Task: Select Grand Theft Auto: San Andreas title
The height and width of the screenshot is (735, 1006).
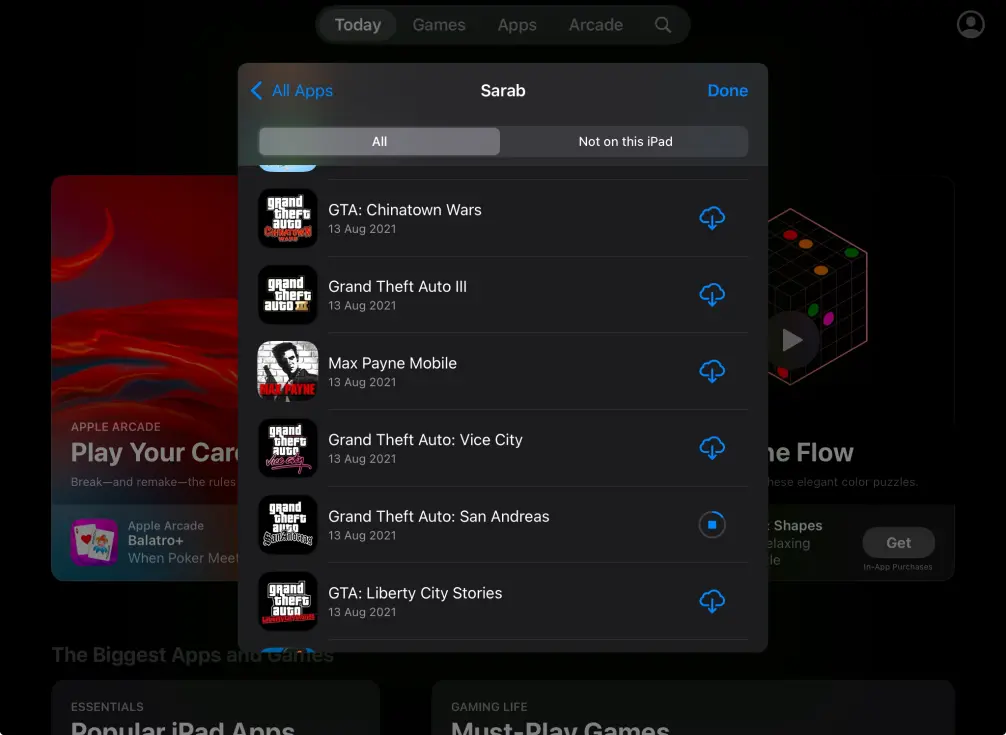Action: 439,516
